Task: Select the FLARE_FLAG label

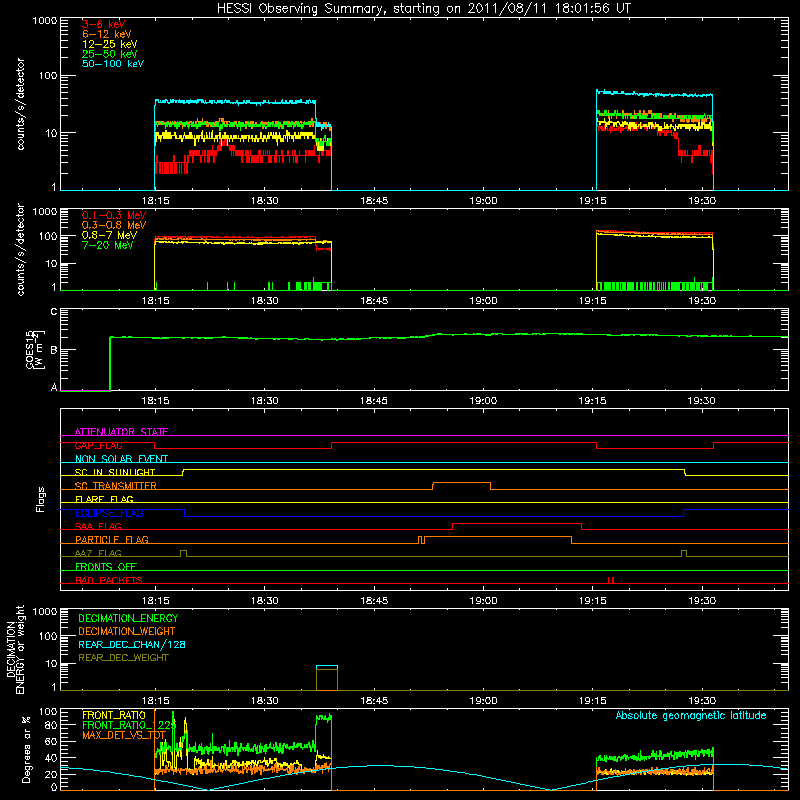Action: point(104,499)
